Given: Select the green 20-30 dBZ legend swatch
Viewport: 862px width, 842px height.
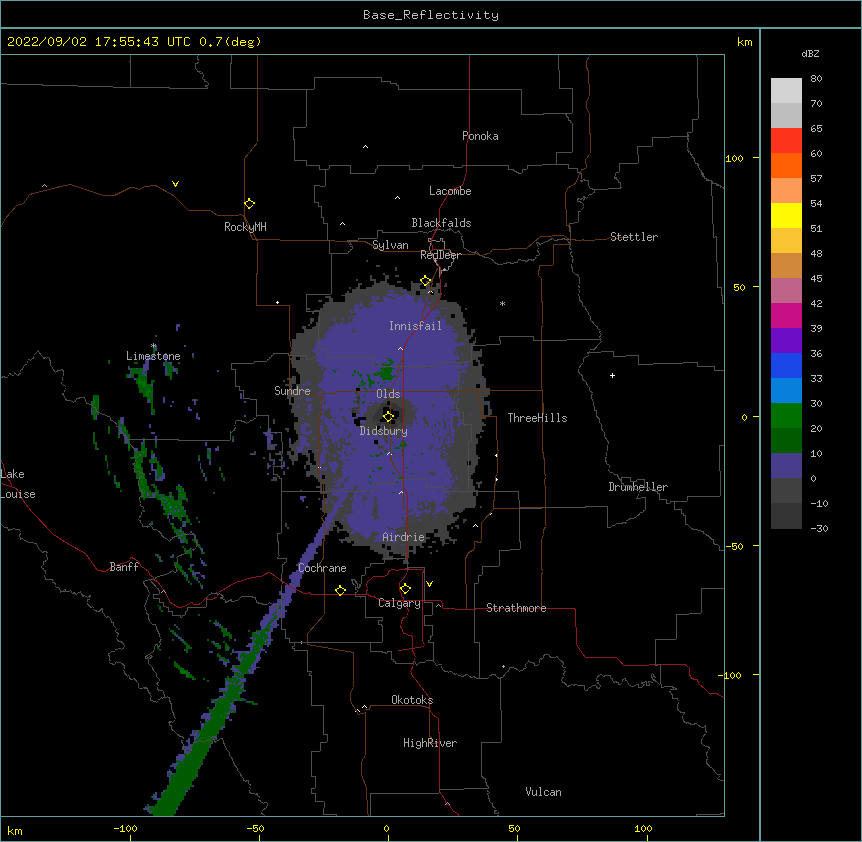Looking at the screenshot, I should [786, 416].
